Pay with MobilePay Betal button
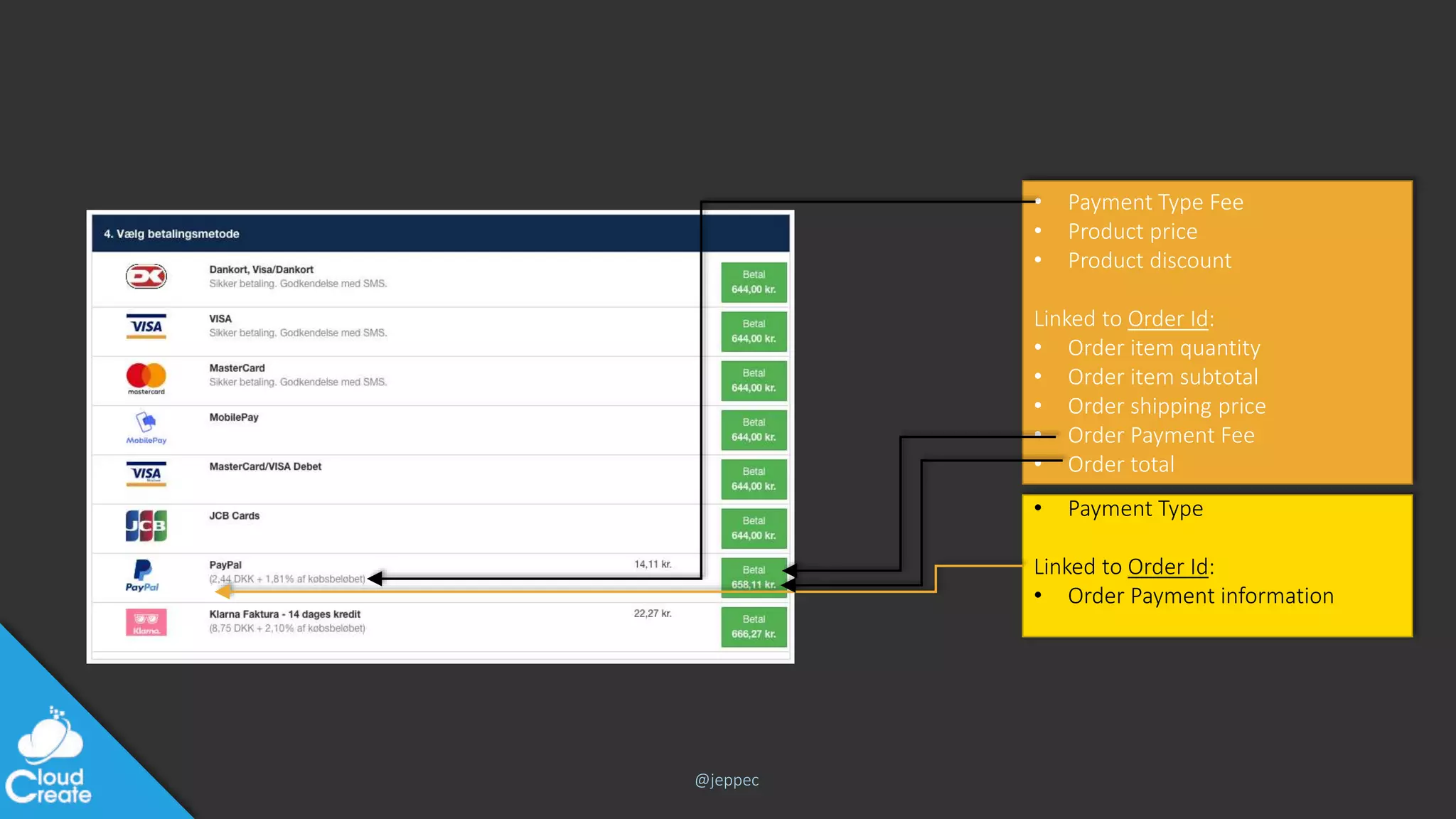This screenshot has width=1456, height=819. coord(754,429)
